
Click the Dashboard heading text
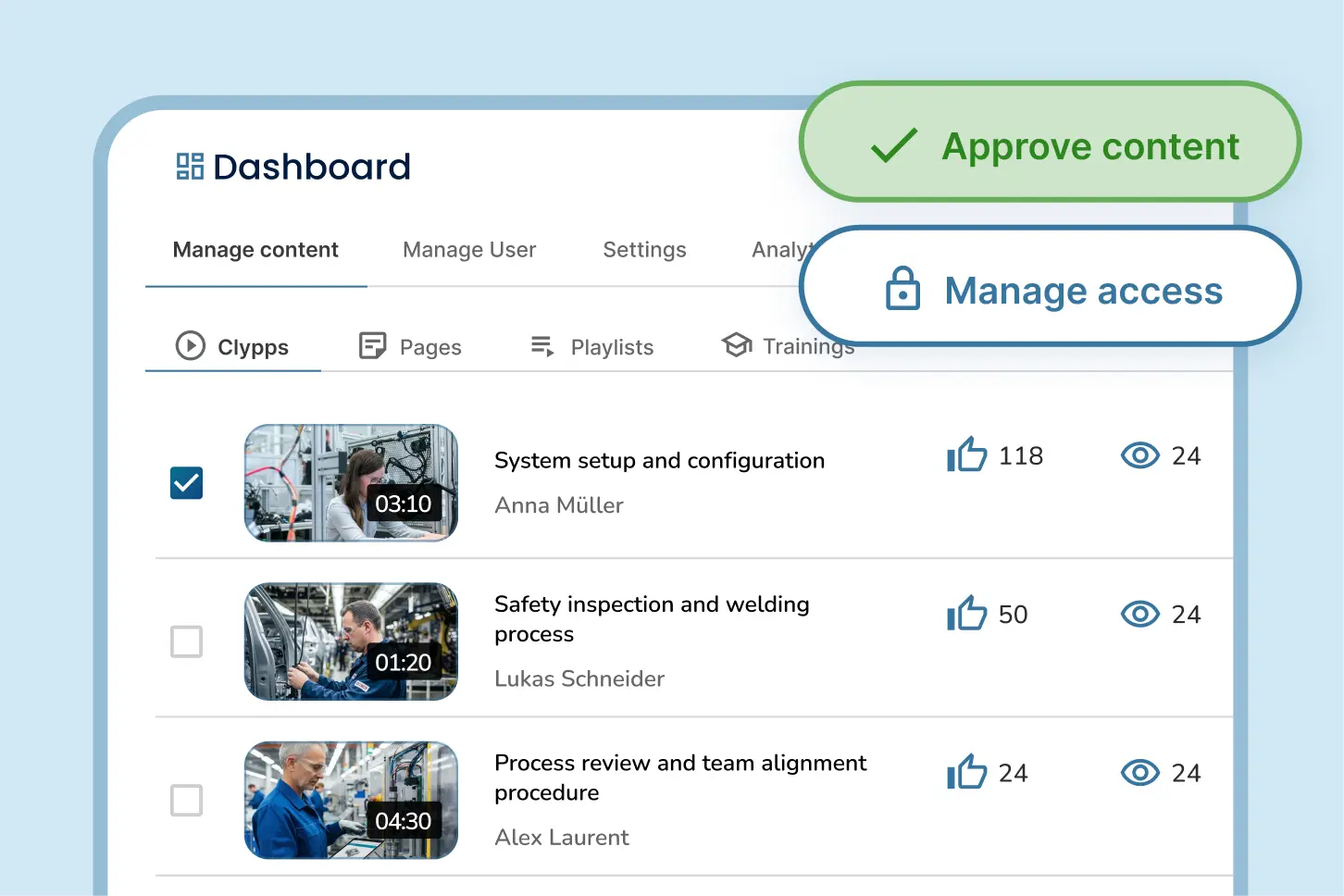312,167
